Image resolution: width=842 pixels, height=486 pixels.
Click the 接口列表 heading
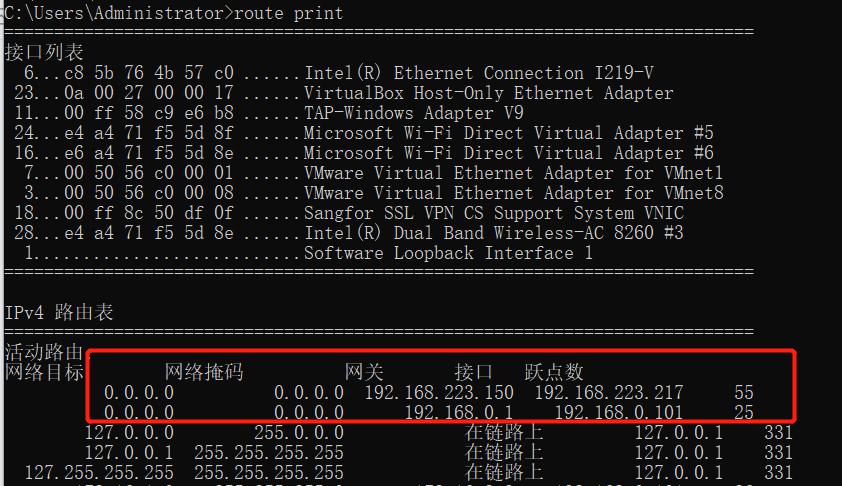(x=44, y=52)
